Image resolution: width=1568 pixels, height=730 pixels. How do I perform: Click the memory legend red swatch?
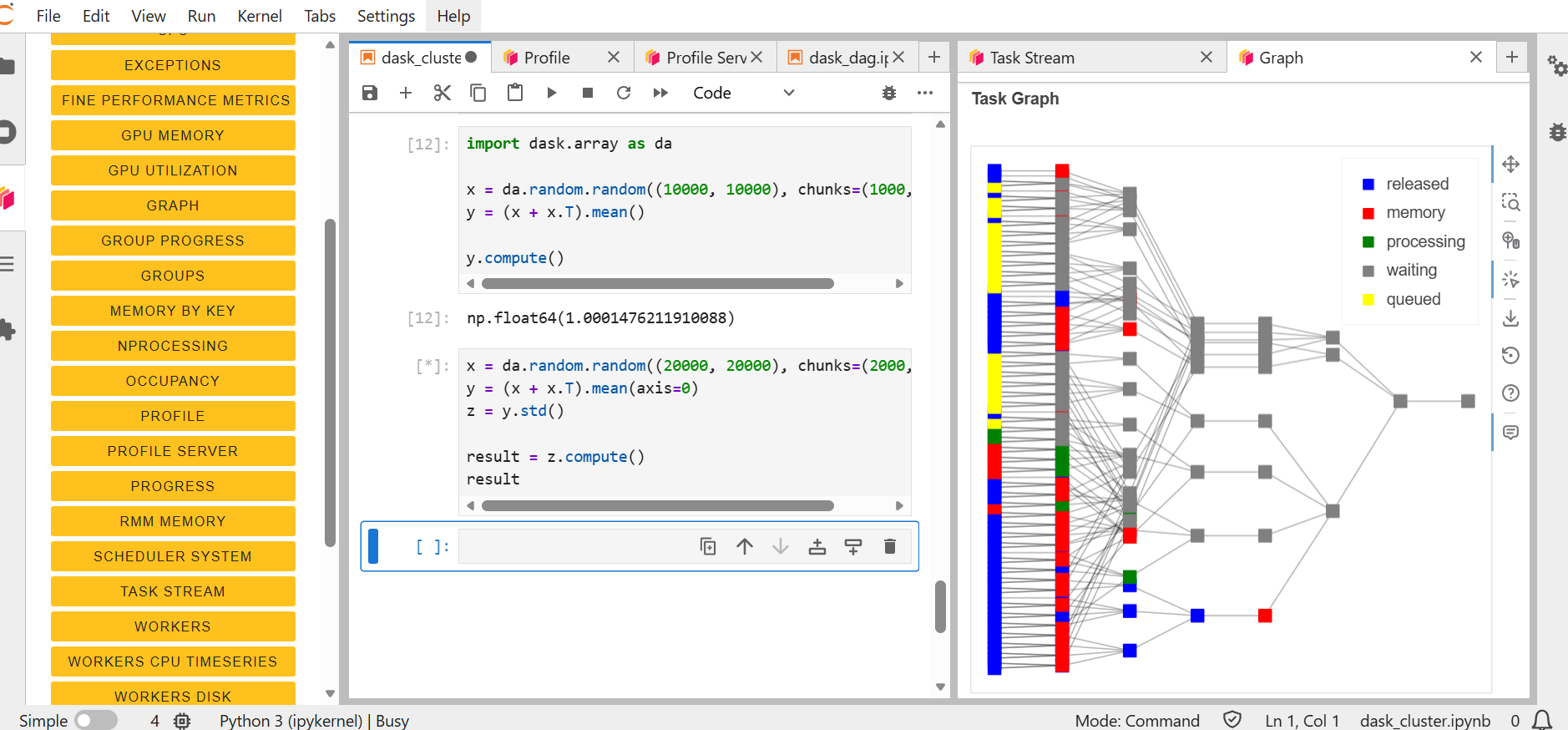pos(1368,213)
